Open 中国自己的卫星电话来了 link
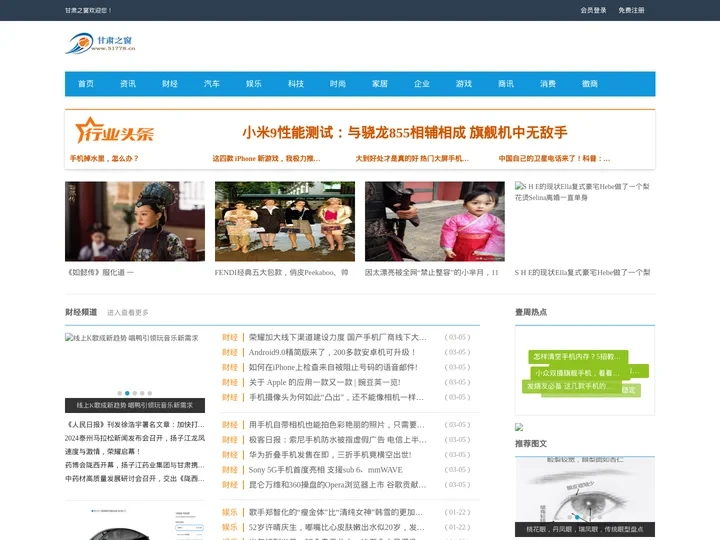 pyautogui.click(x=554, y=158)
